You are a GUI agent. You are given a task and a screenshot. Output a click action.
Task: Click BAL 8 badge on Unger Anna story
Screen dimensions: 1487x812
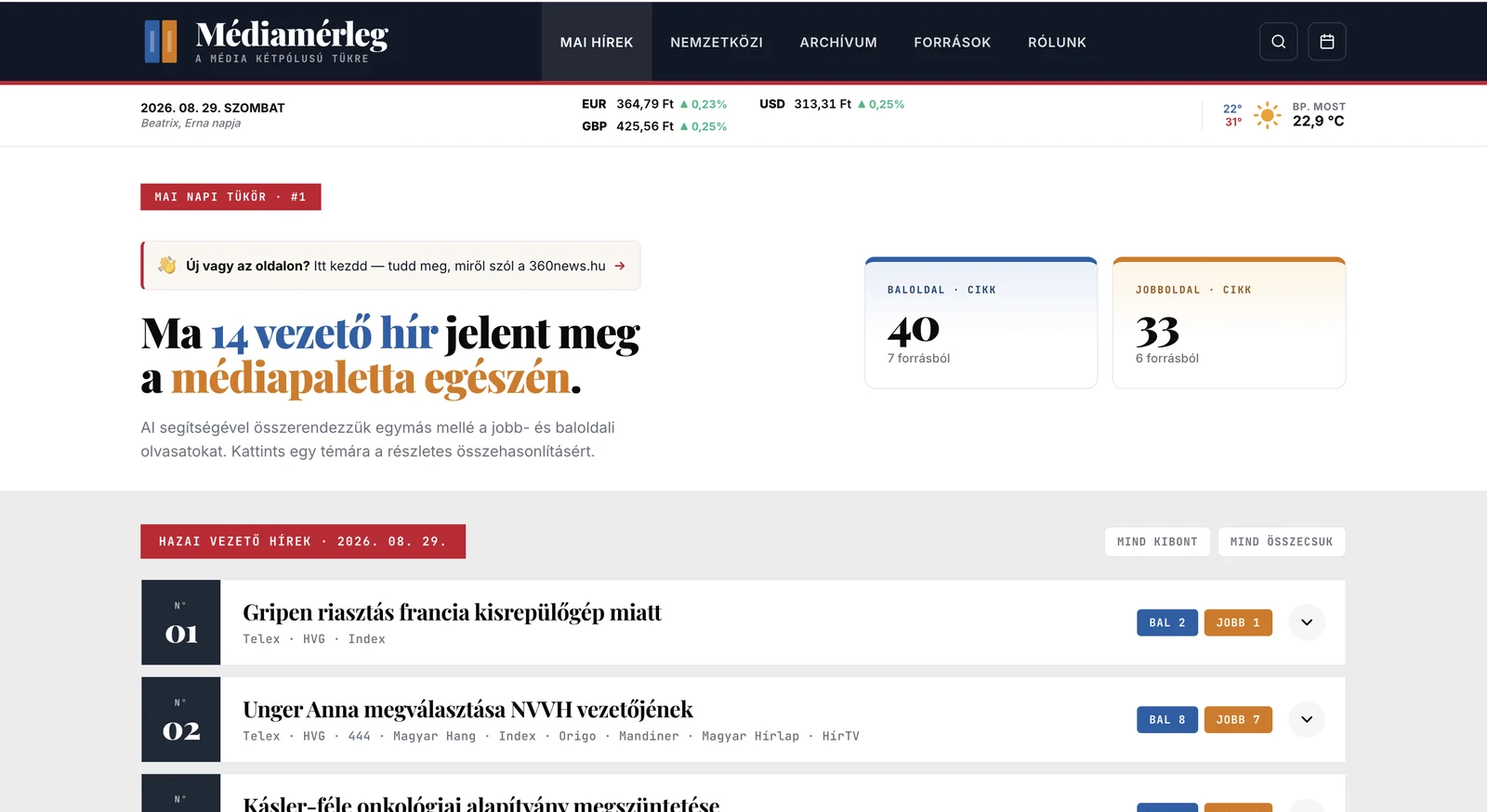pos(1167,719)
